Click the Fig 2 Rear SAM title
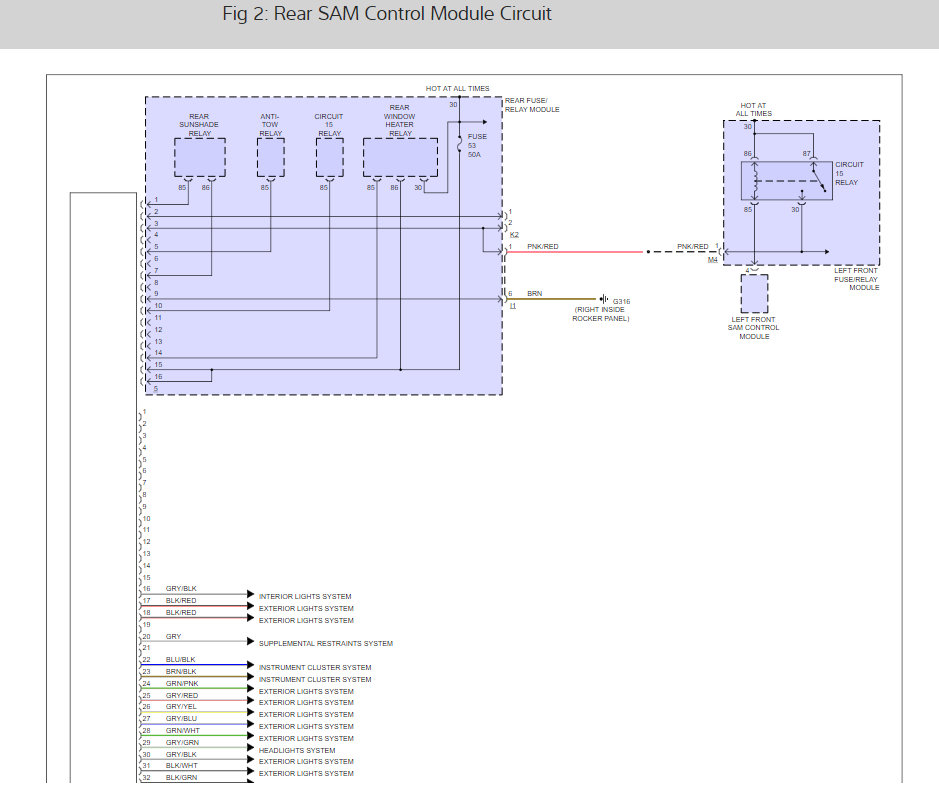This screenshot has height=802, width=939. point(387,14)
